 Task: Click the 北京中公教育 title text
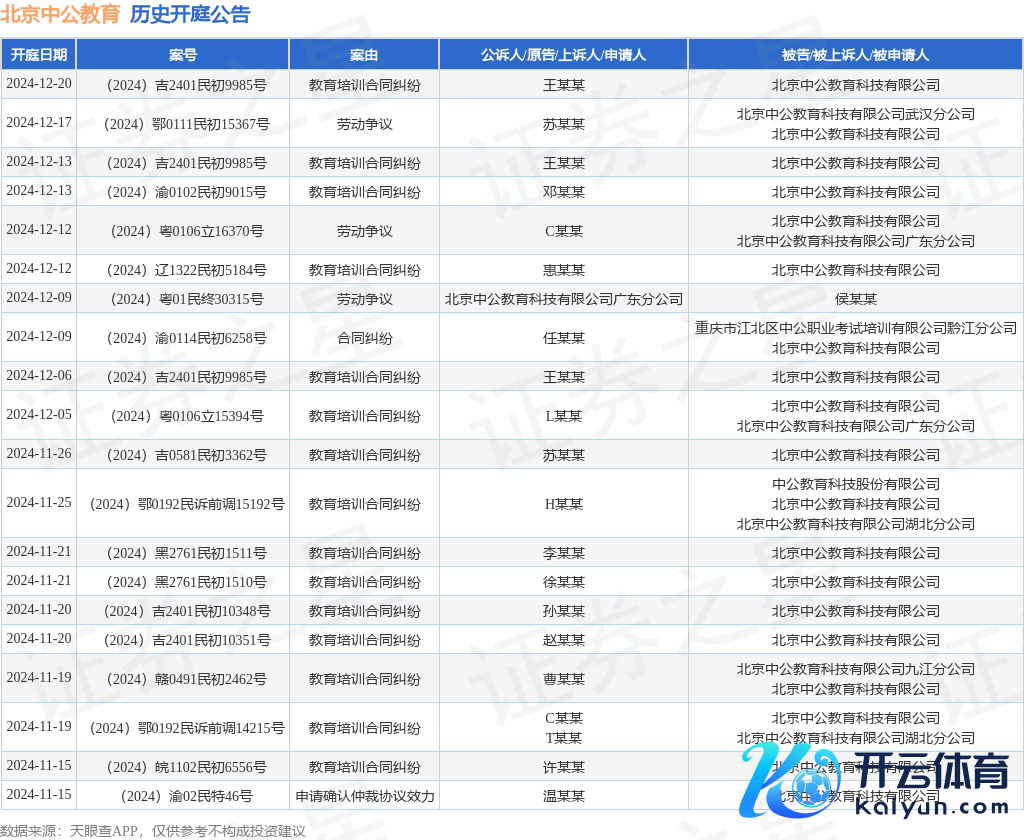pos(60,14)
